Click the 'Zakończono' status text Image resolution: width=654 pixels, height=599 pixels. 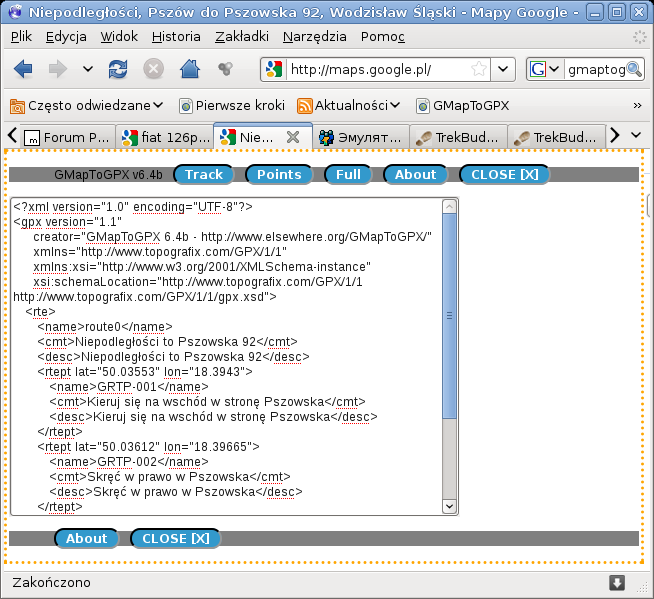[x=51, y=583]
